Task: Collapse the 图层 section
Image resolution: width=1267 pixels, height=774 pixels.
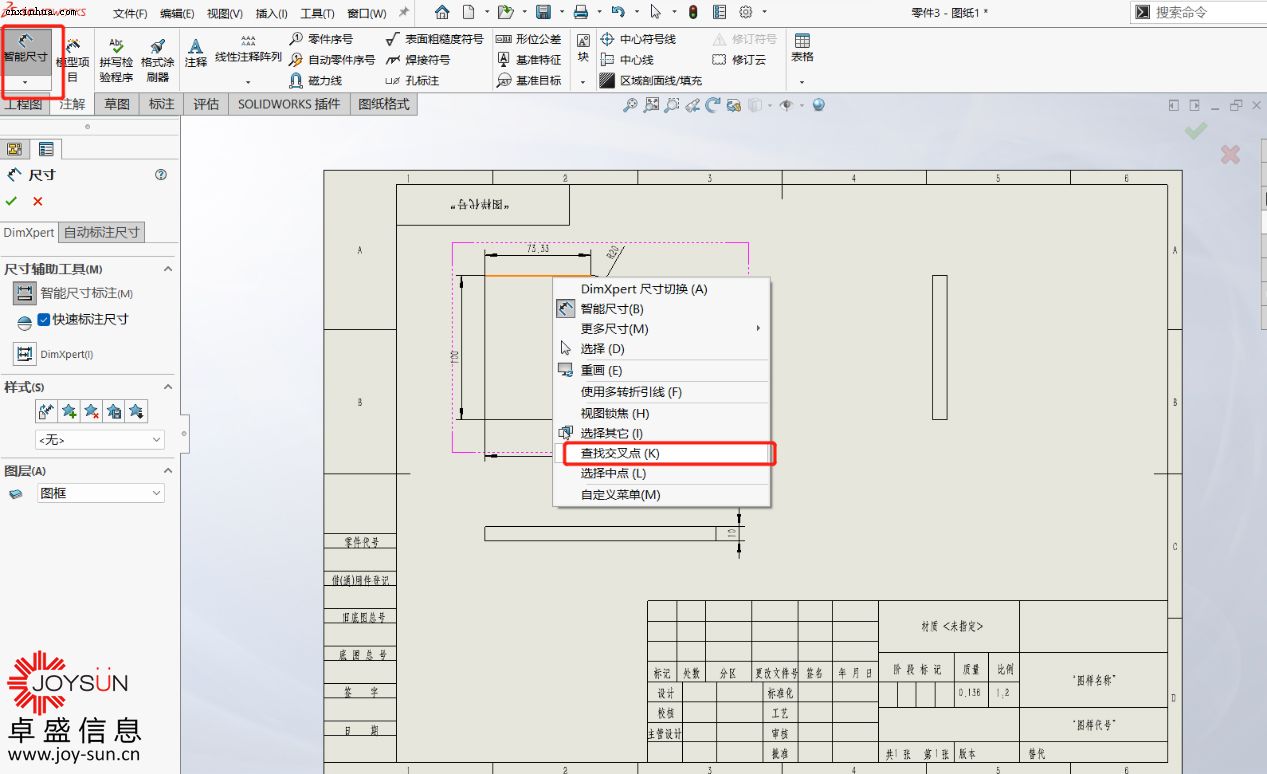Action: 168,471
